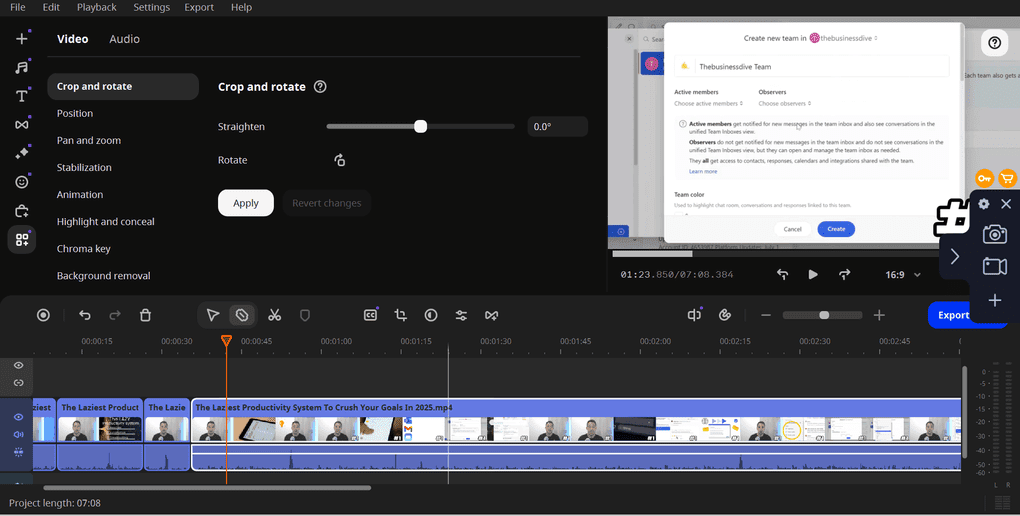Open the Help menu

coord(241,7)
